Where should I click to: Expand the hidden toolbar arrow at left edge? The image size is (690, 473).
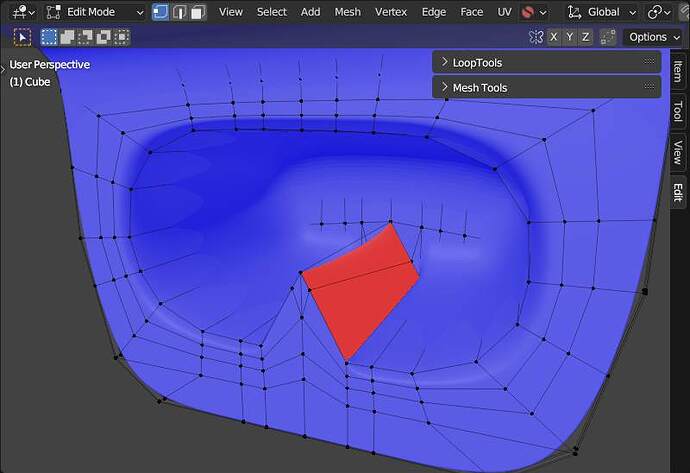(3, 69)
